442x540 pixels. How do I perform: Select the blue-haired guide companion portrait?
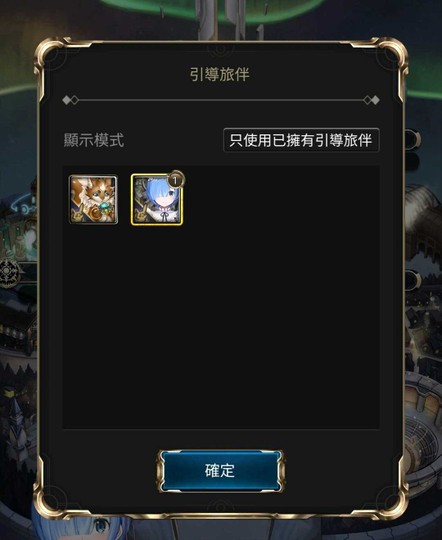click(157, 200)
